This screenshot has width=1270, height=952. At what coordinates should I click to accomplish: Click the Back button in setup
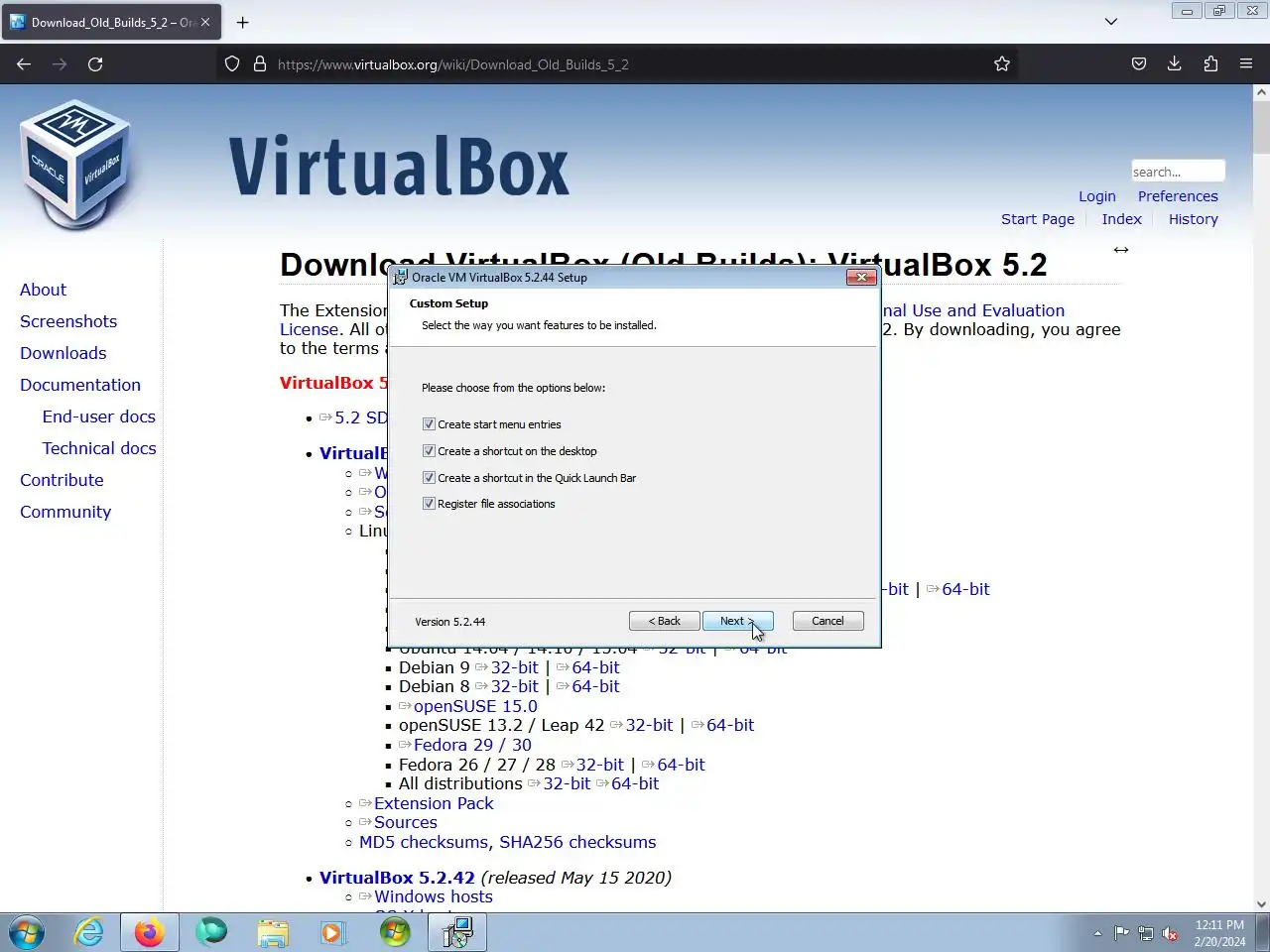[x=664, y=621]
